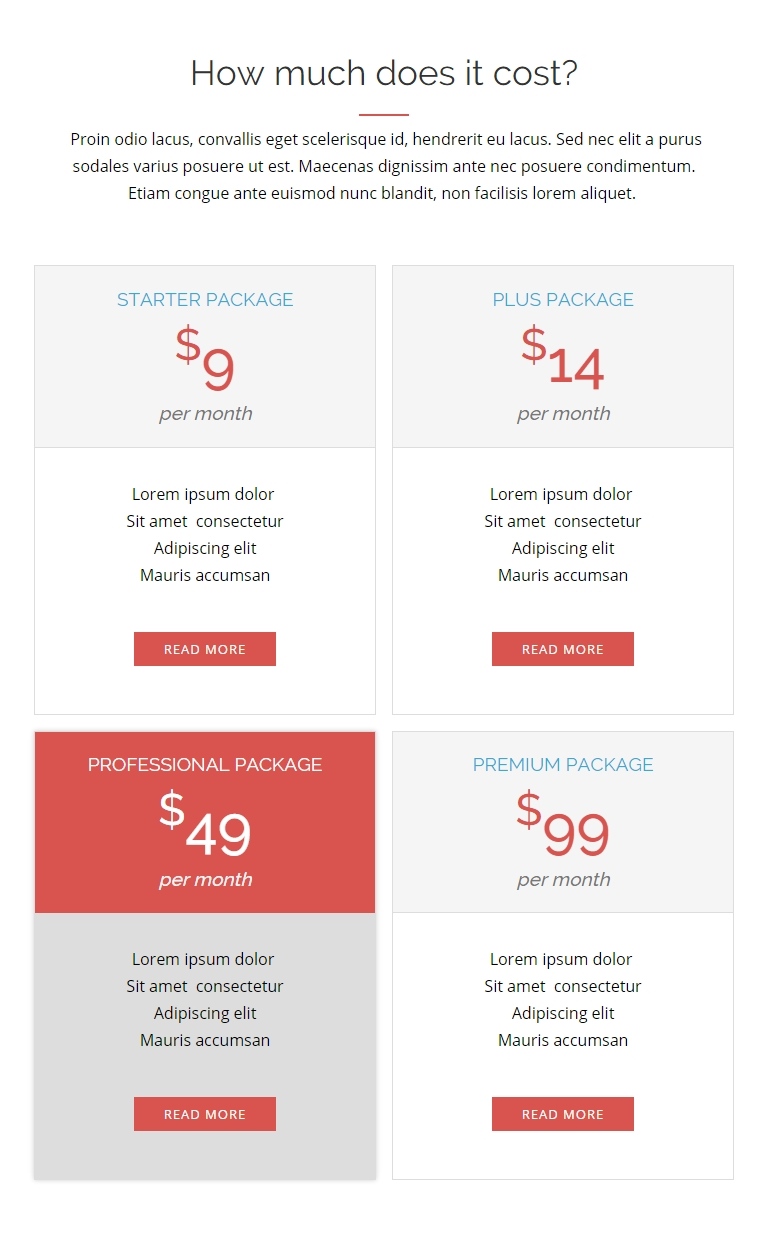Click Read More button in Plus Package
The height and width of the screenshot is (1244, 768).
563,649
